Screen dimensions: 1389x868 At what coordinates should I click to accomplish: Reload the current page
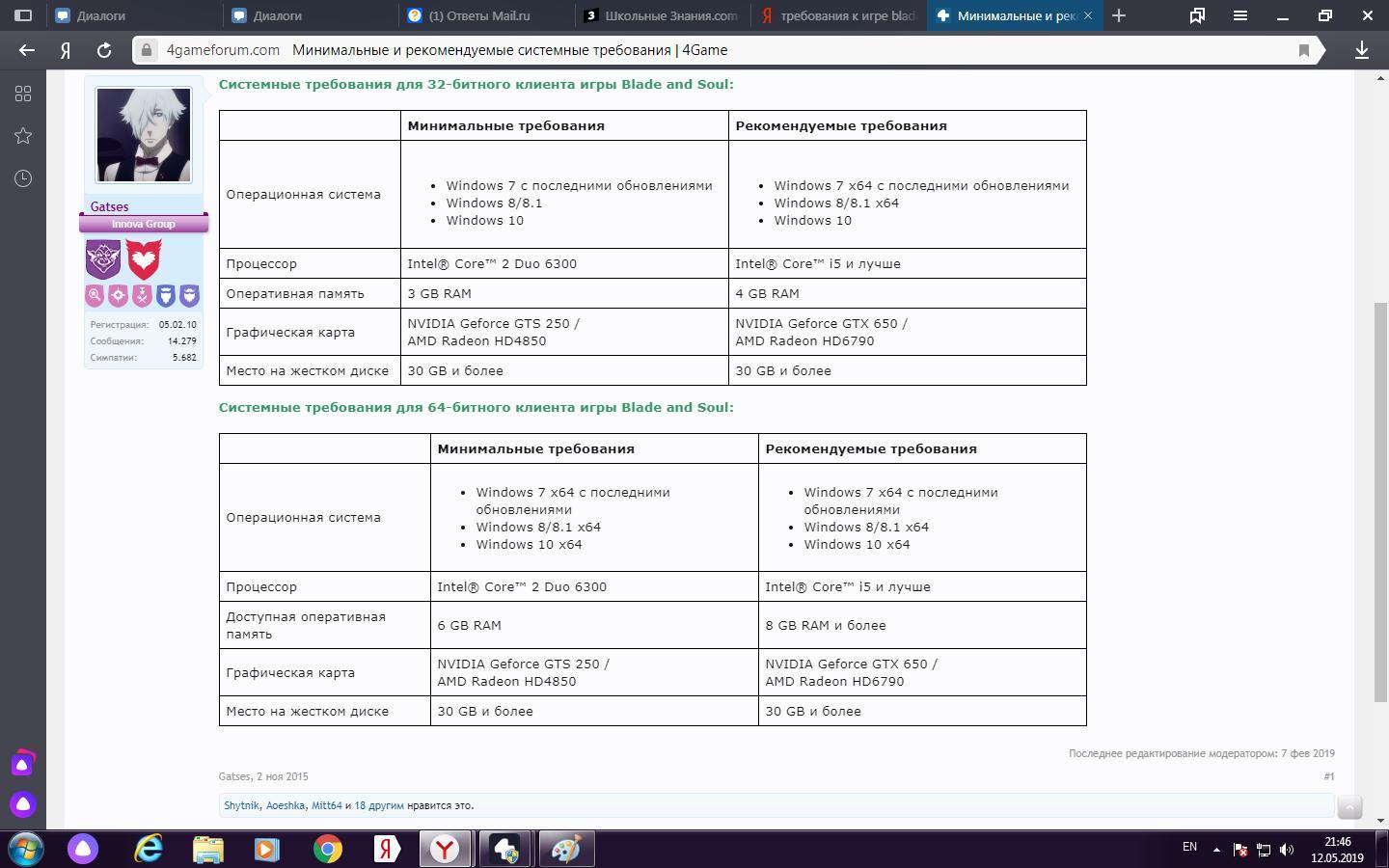(x=104, y=50)
